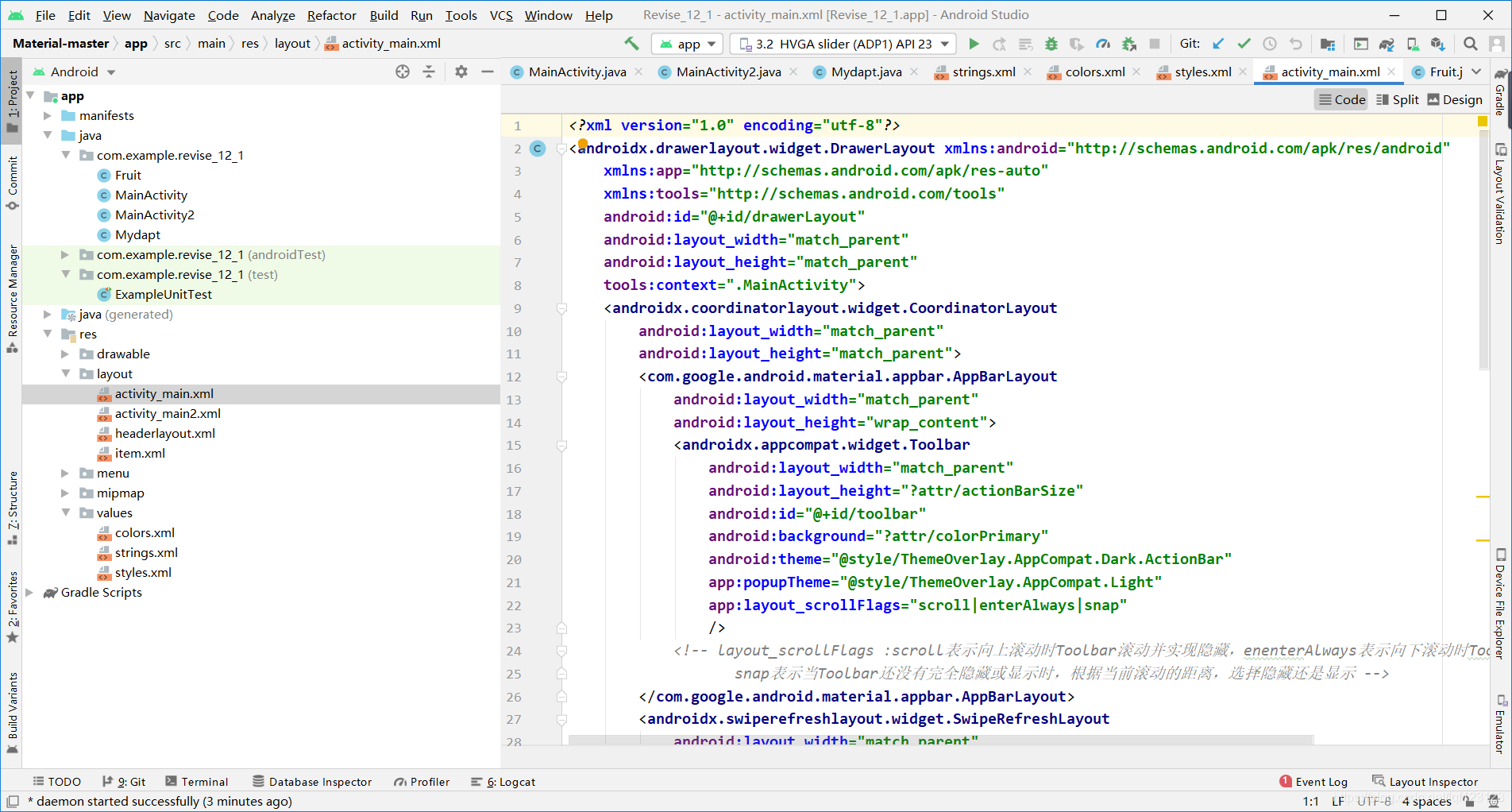This screenshot has height=812, width=1512.
Task: Open the Profiler tool window
Action: (422, 782)
